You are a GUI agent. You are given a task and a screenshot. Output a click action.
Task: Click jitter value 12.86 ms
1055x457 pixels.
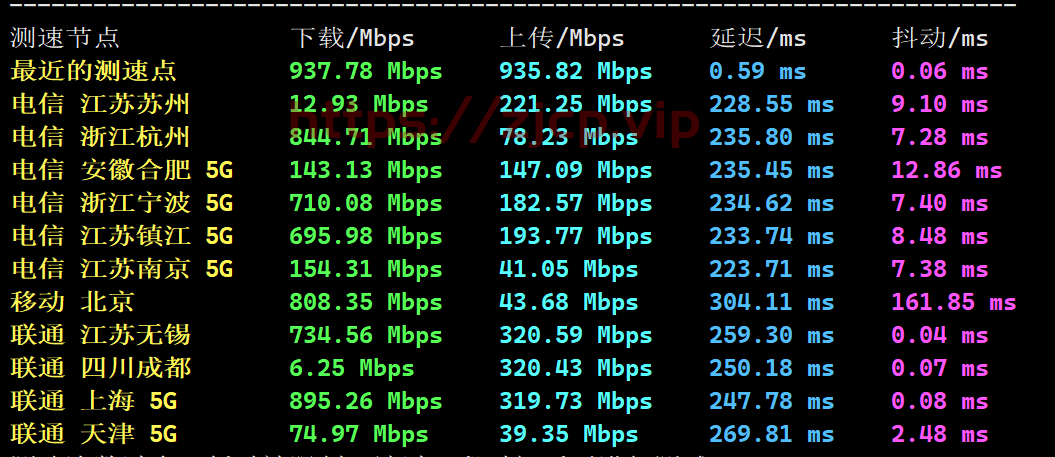(x=947, y=170)
